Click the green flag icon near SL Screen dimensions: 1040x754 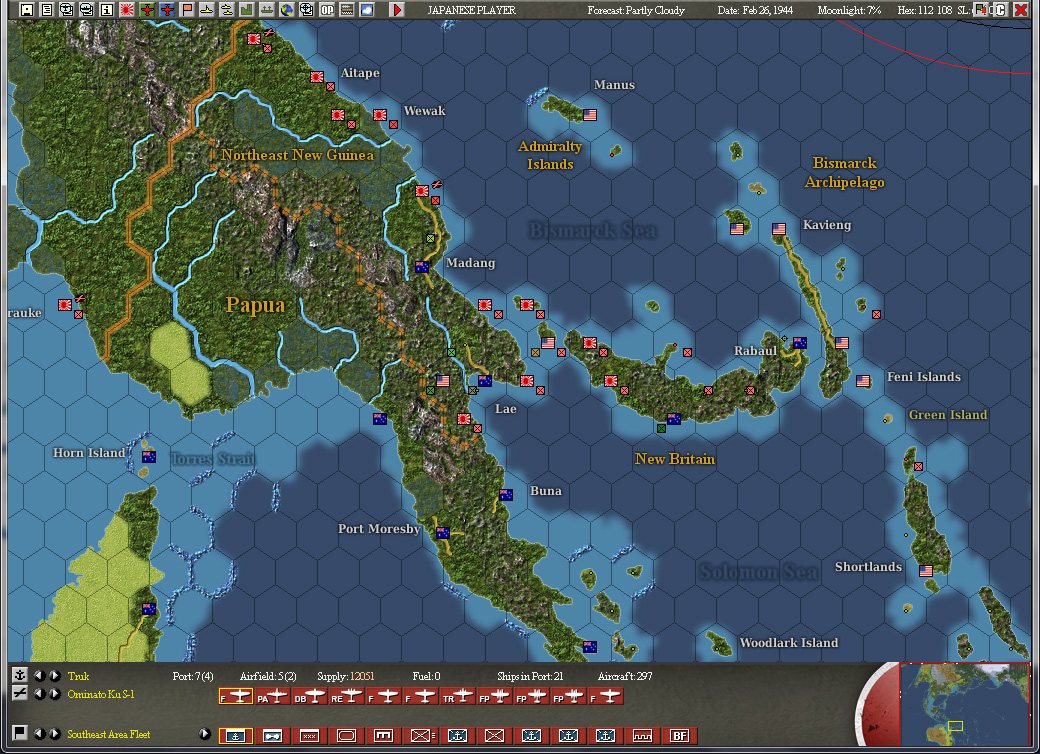(980, 10)
